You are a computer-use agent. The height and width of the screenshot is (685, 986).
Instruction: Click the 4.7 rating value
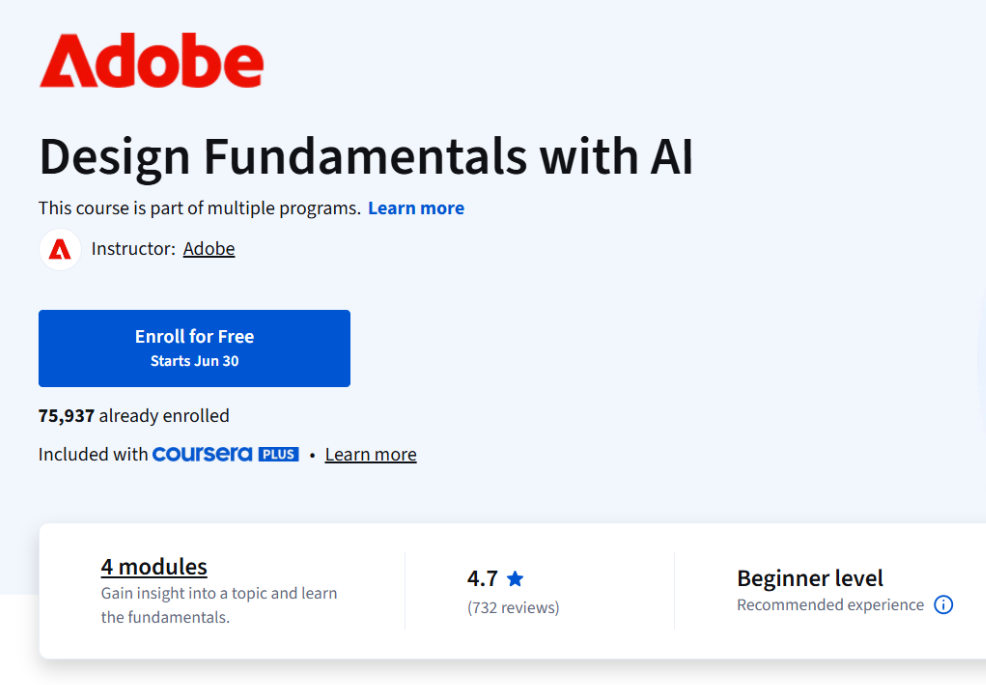click(482, 578)
